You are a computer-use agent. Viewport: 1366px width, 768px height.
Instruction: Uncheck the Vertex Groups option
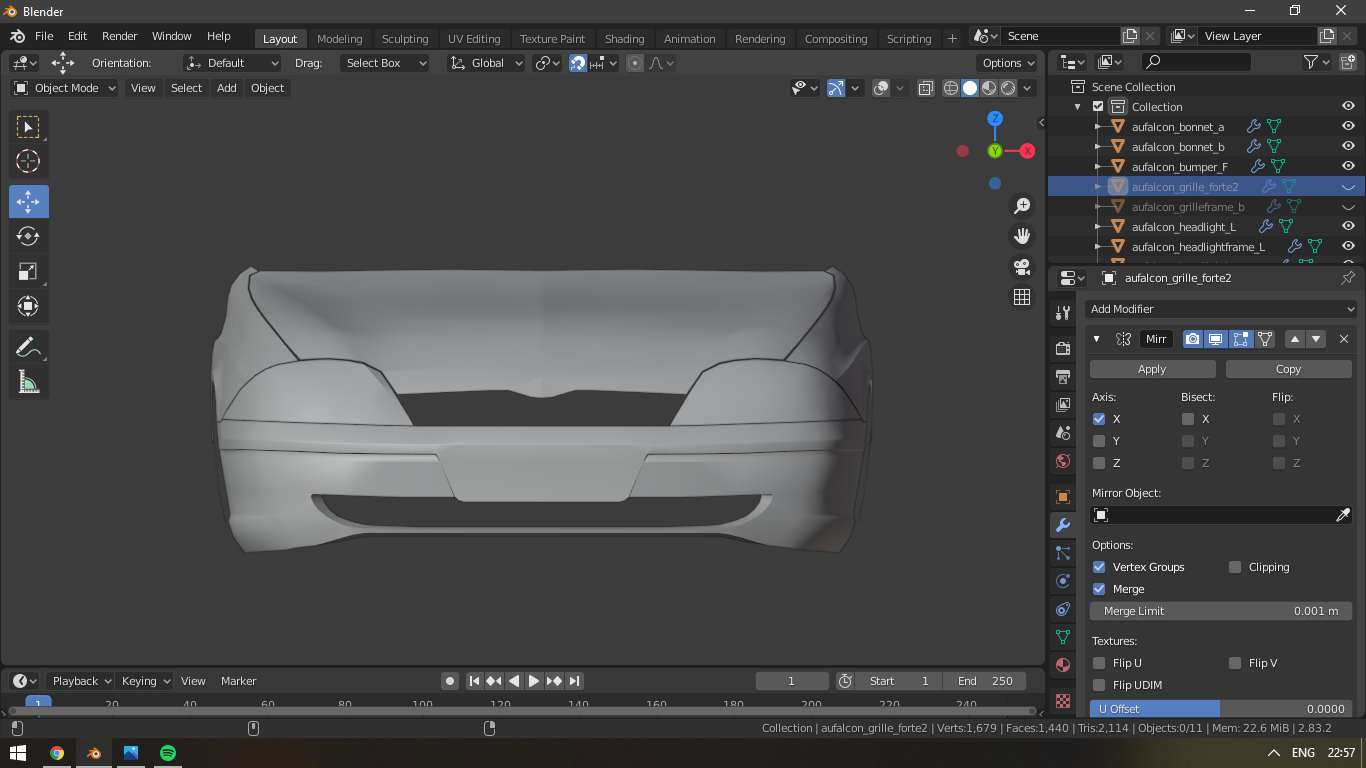coord(1099,567)
